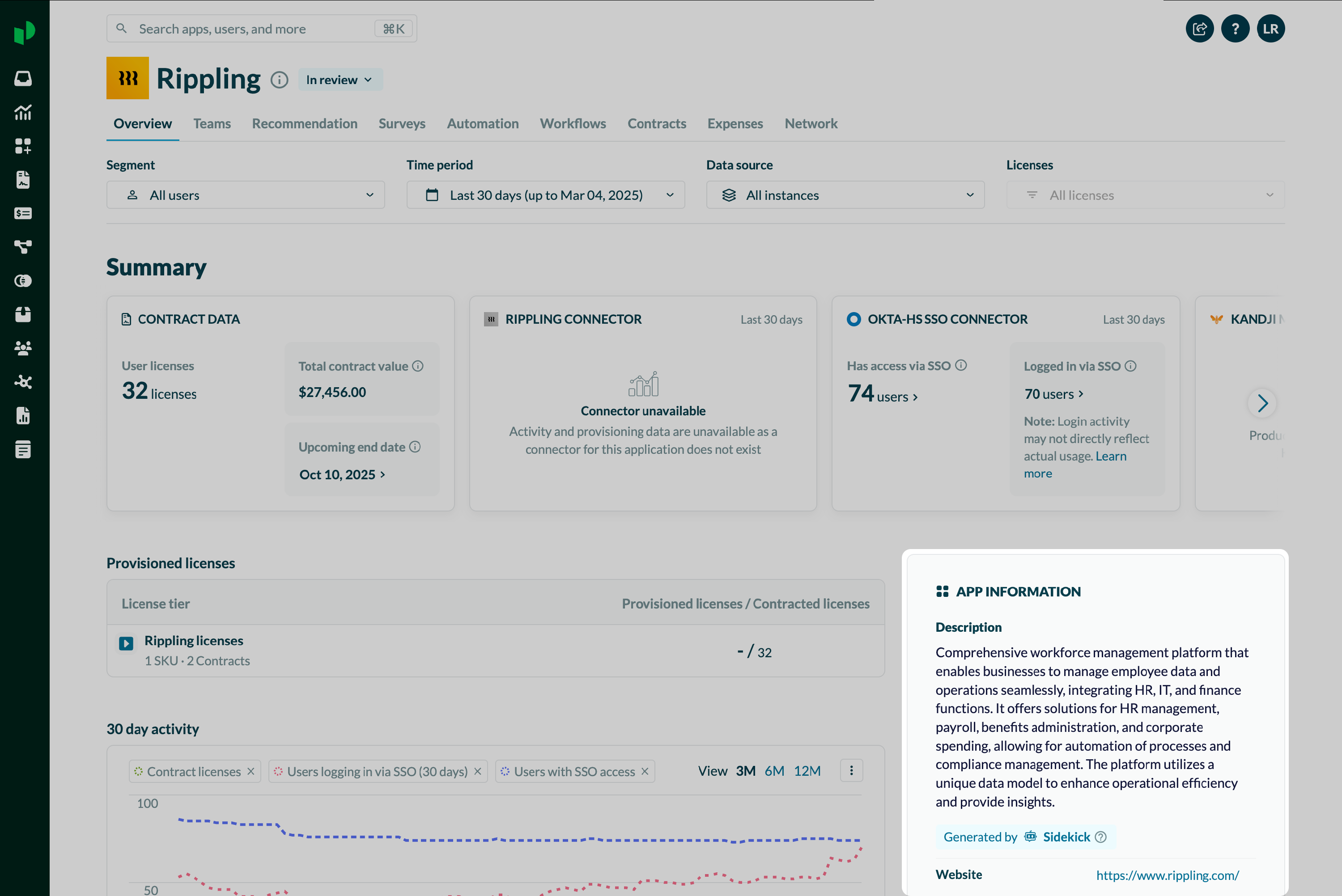This screenshot has height=896, width=1342.
Task: Open the help question mark icon
Action: [x=1235, y=29]
